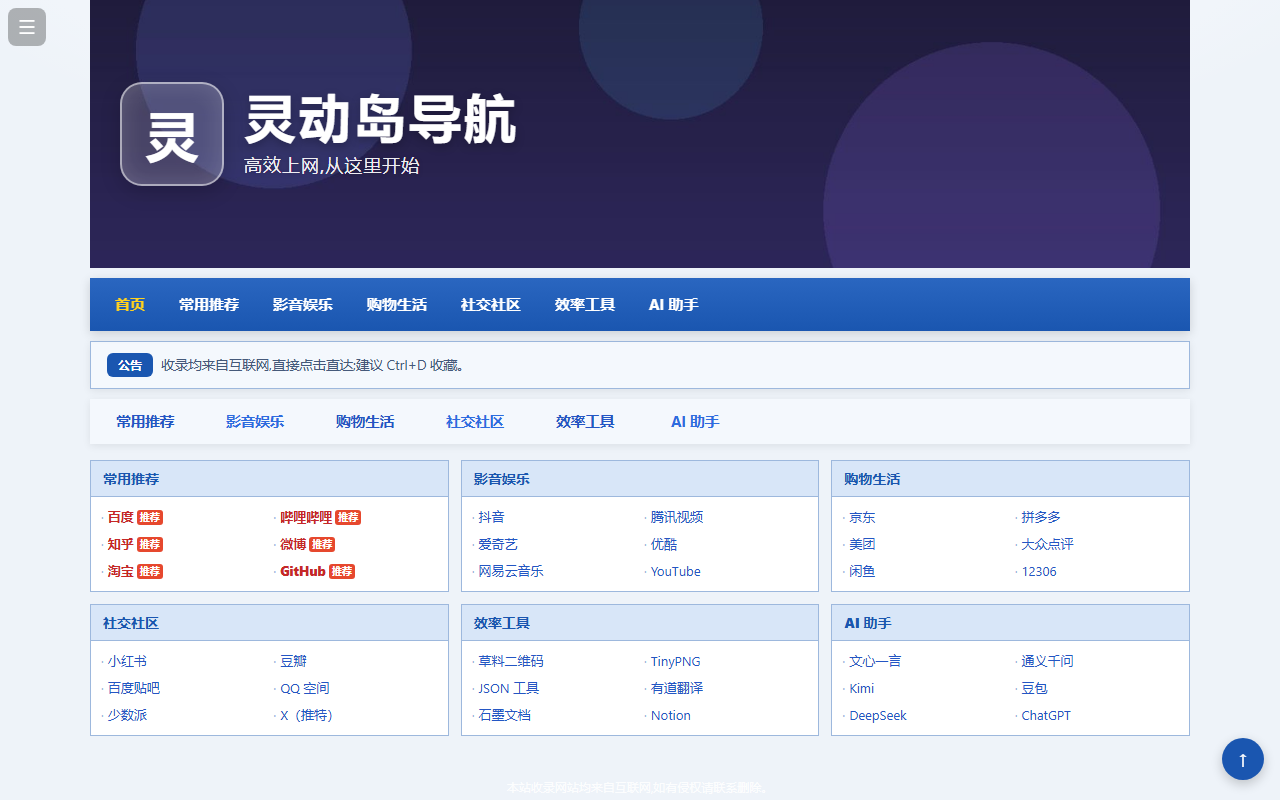Jump to 购物生活 in the light anchor bar
The image size is (1280, 800).
[x=365, y=422]
